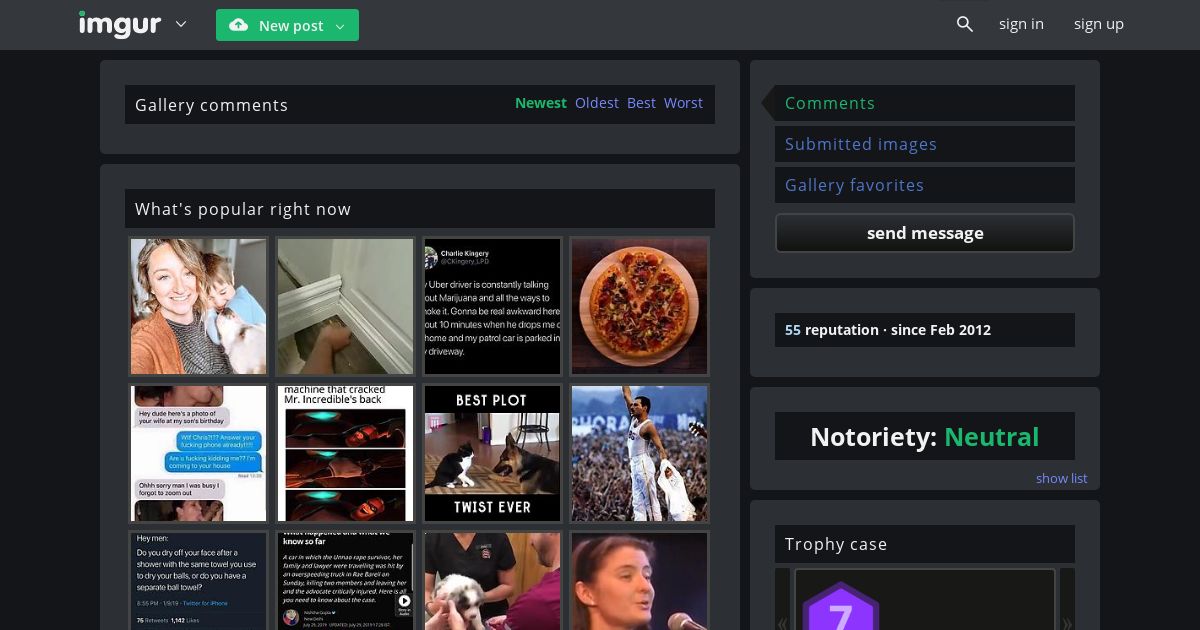The width and height of the screenshot is (1200, 630).
Task: Click the purple 7 trophy badge
Action: point(840,607)
